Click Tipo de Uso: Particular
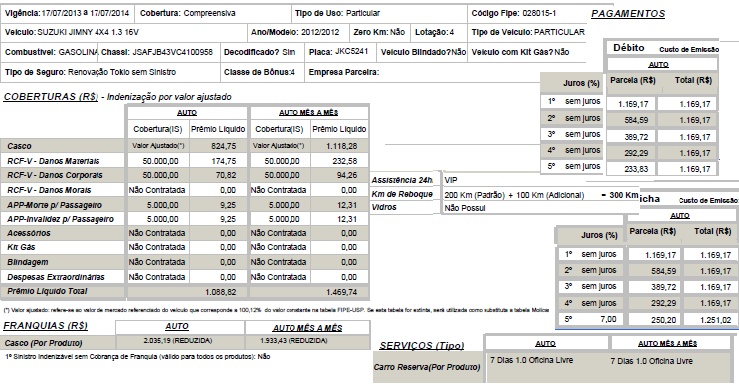Image resolution: width=739 pixels, height=384 pixels. [x=337, y=13]
